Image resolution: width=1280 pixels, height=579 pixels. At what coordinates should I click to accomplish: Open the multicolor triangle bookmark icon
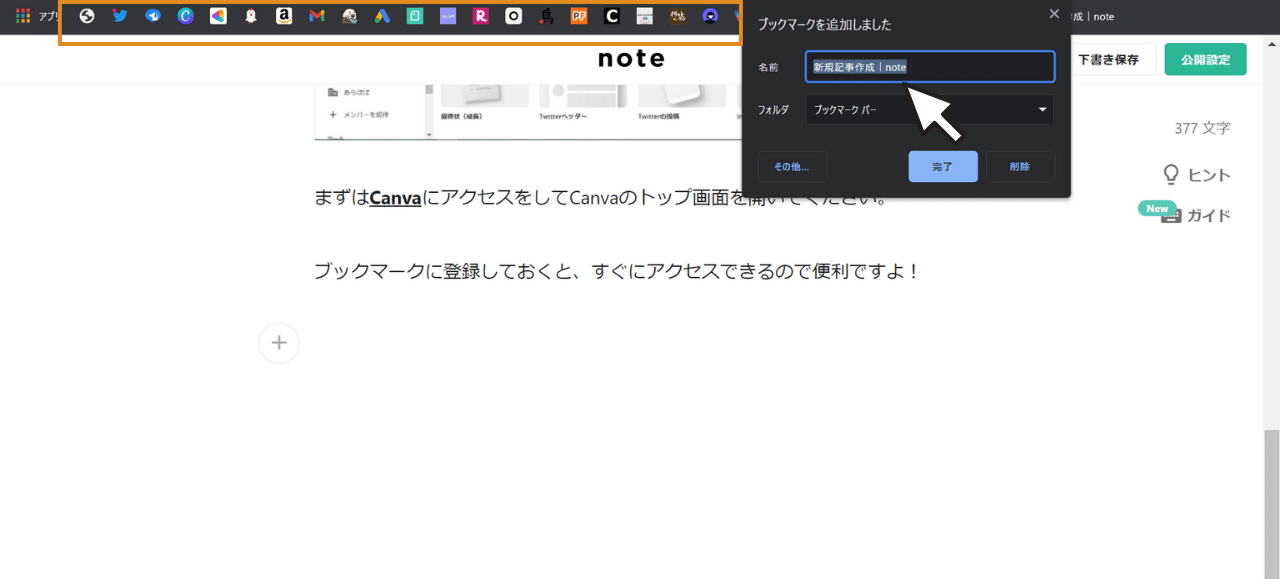(218, 16)
